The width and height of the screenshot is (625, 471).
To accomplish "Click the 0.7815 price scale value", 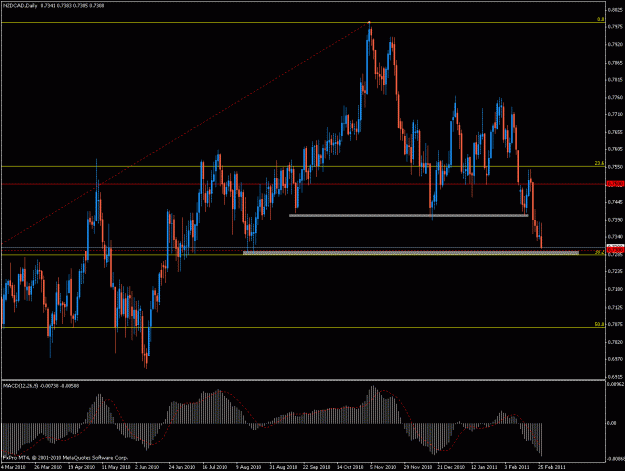I will point(615,80).
